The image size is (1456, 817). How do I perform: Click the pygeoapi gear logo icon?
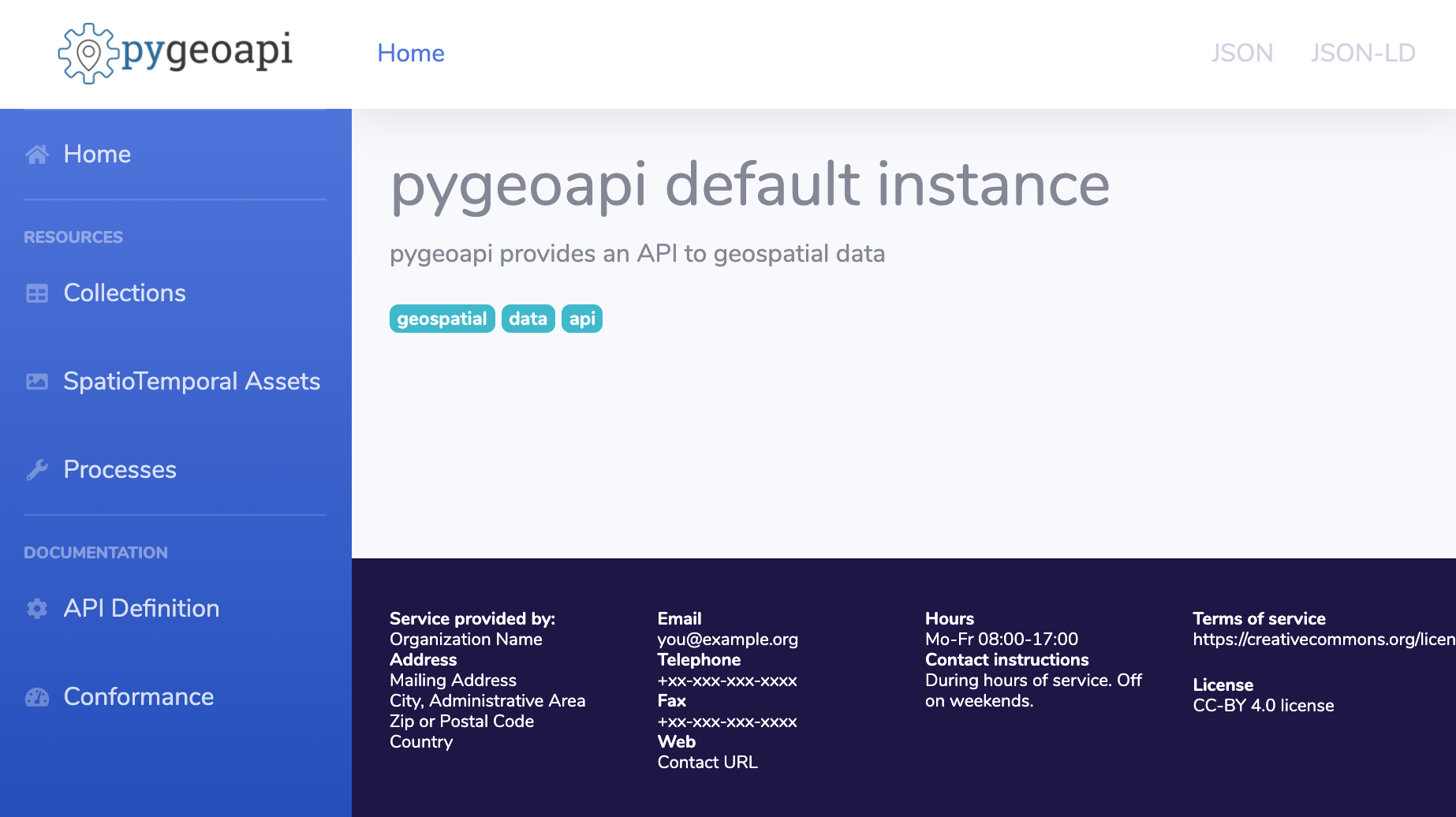tap(88, 54)
